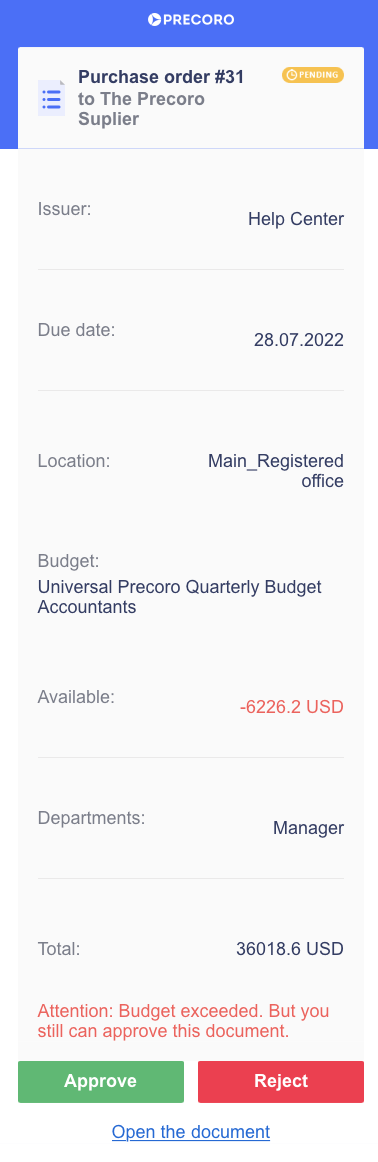Click the Manager department value
The width and height of the screenshot is (378, 1162).
coord(308,828)
